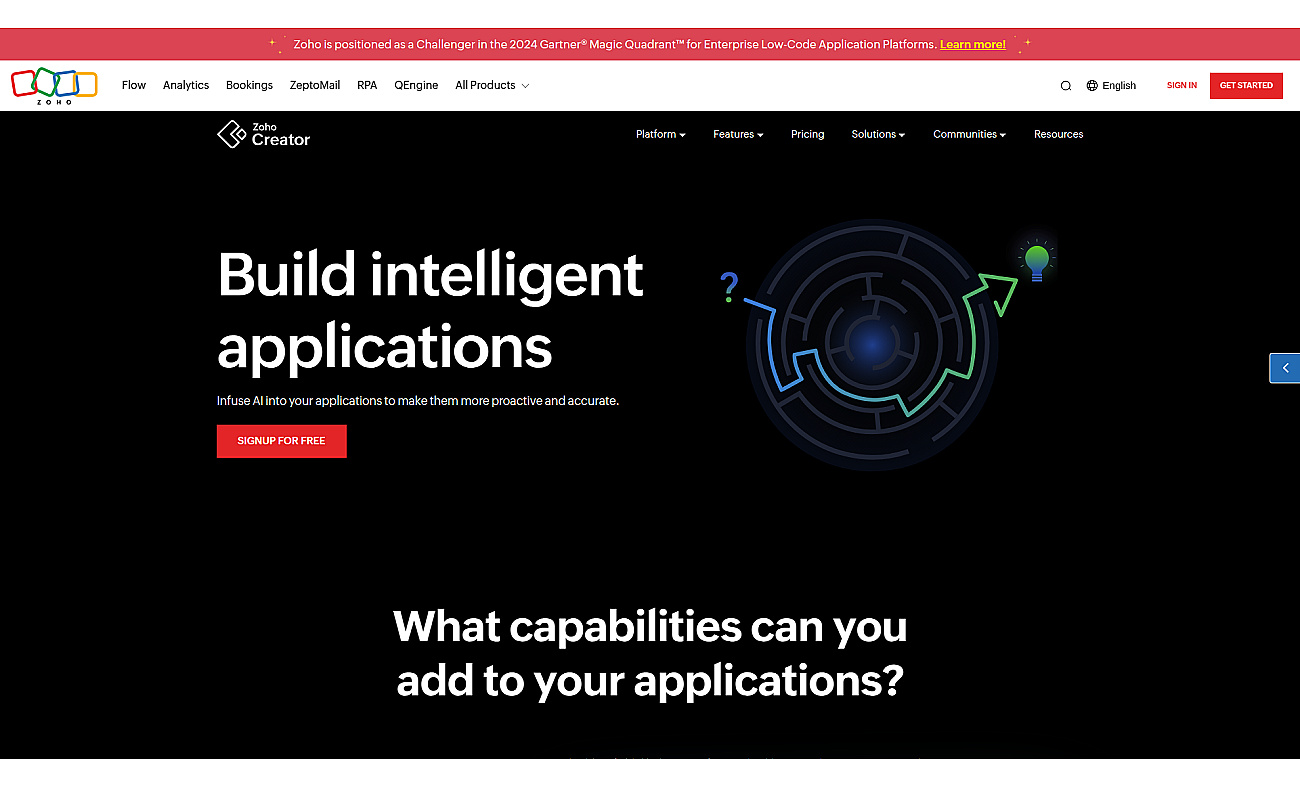
Task: Open the Bookings product link
Action: pos(249,85)
